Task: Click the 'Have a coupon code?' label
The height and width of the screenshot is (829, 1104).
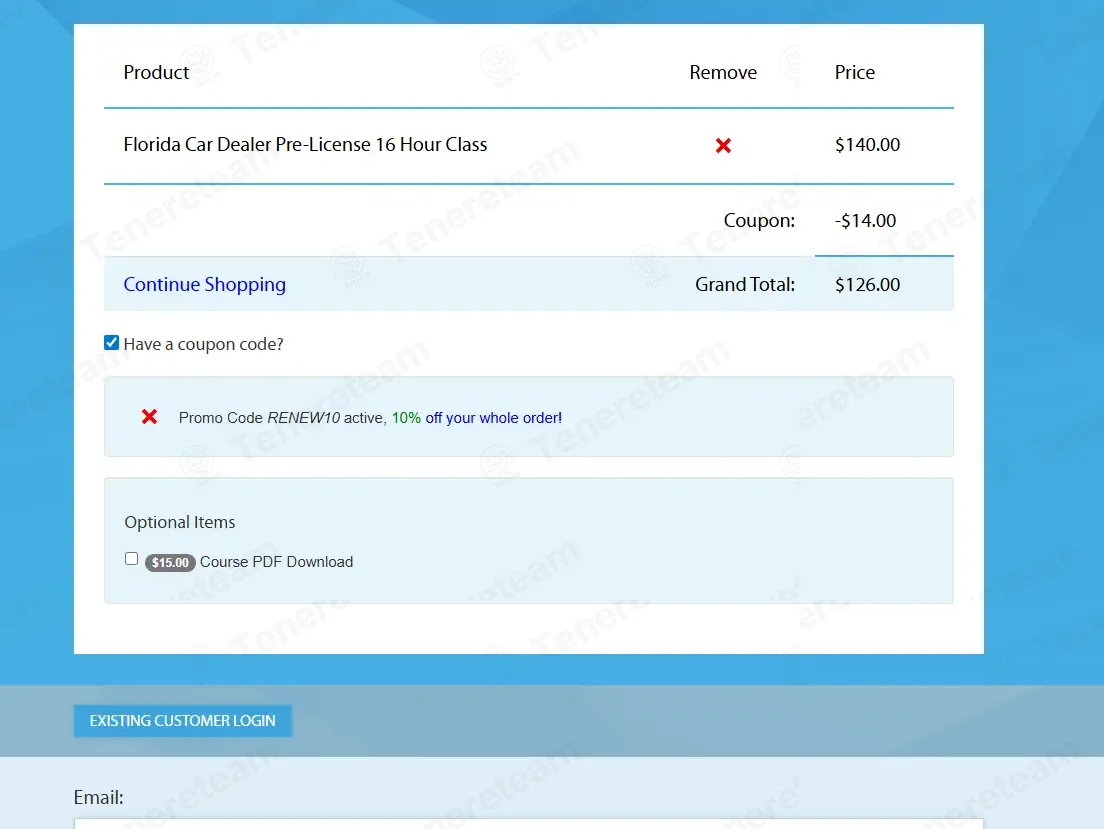Action: (x=203, y=344)
